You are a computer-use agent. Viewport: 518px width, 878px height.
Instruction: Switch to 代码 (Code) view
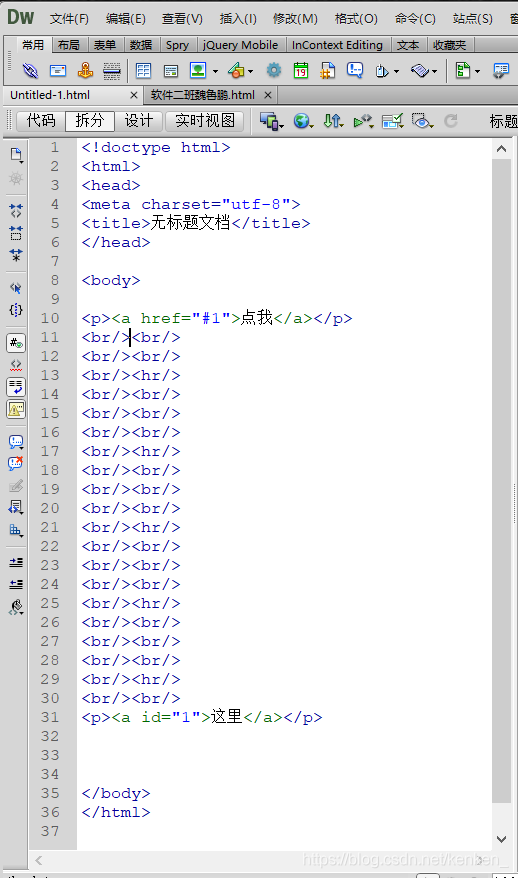(x=40, y=120)
